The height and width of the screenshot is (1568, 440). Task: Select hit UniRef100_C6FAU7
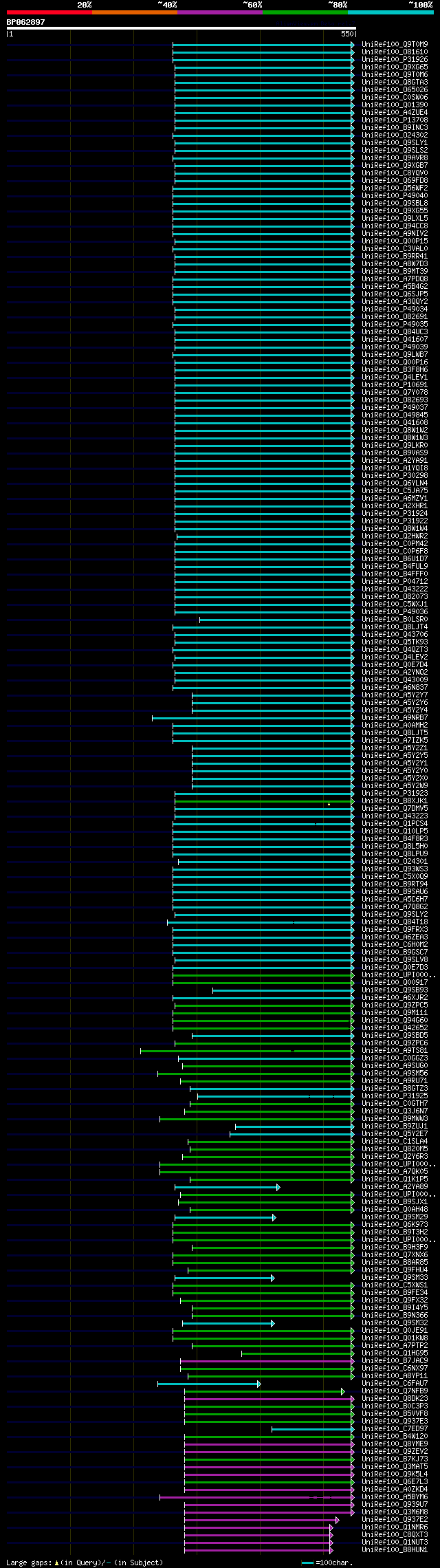(x=395, y=1384)
